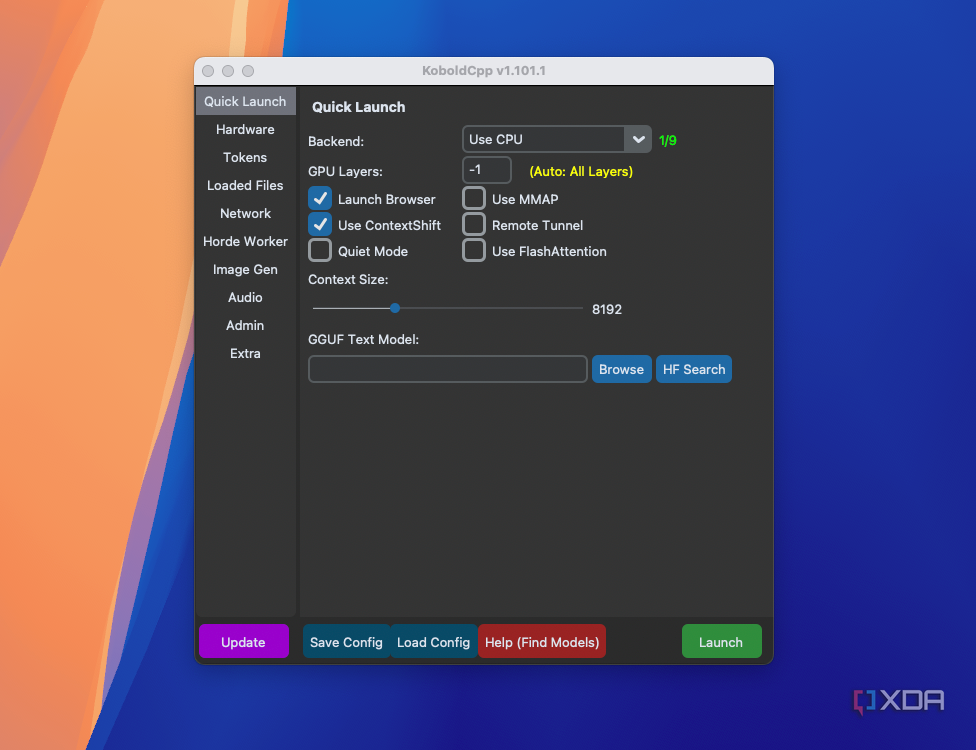The image size is (976, 750).
Task: Open the Network tab
Action: [x=245, y=213]
